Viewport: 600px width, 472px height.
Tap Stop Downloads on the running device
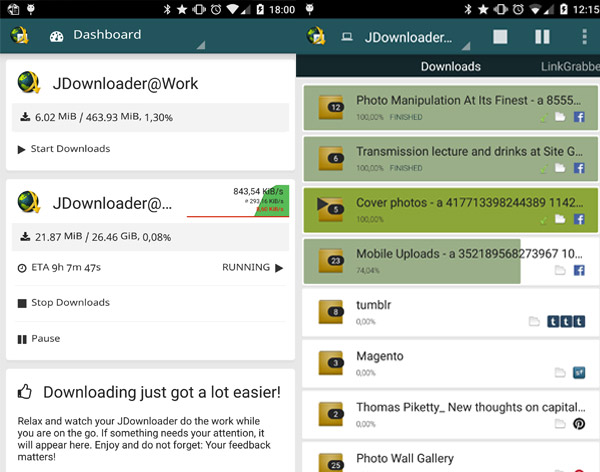[64, 302]
